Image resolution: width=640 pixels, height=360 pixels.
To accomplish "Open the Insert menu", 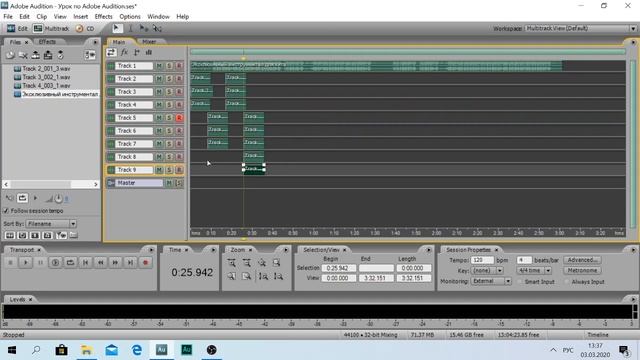I will 80,17.
